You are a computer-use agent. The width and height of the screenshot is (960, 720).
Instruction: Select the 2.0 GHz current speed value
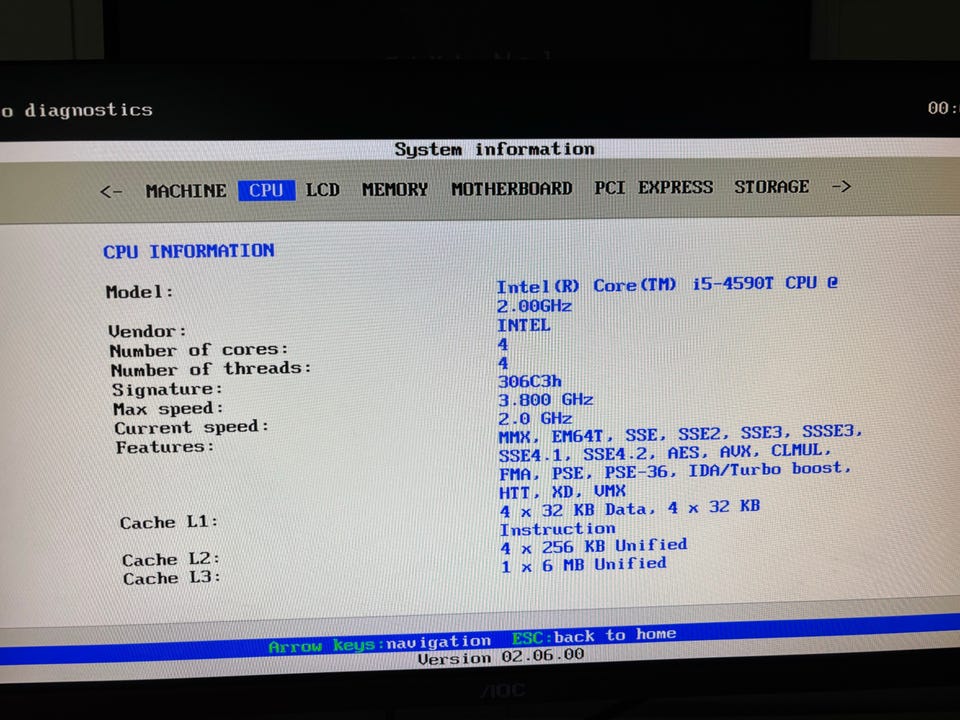535,418
